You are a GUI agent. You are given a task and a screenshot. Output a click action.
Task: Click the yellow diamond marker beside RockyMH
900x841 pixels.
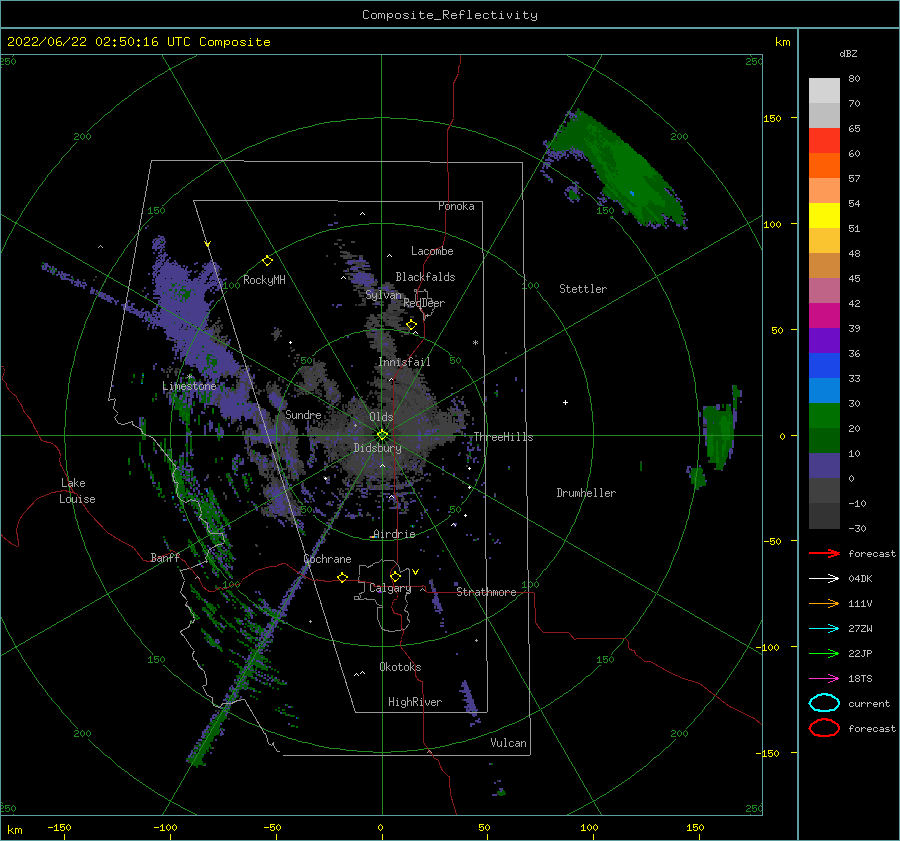tap(267, 261)
